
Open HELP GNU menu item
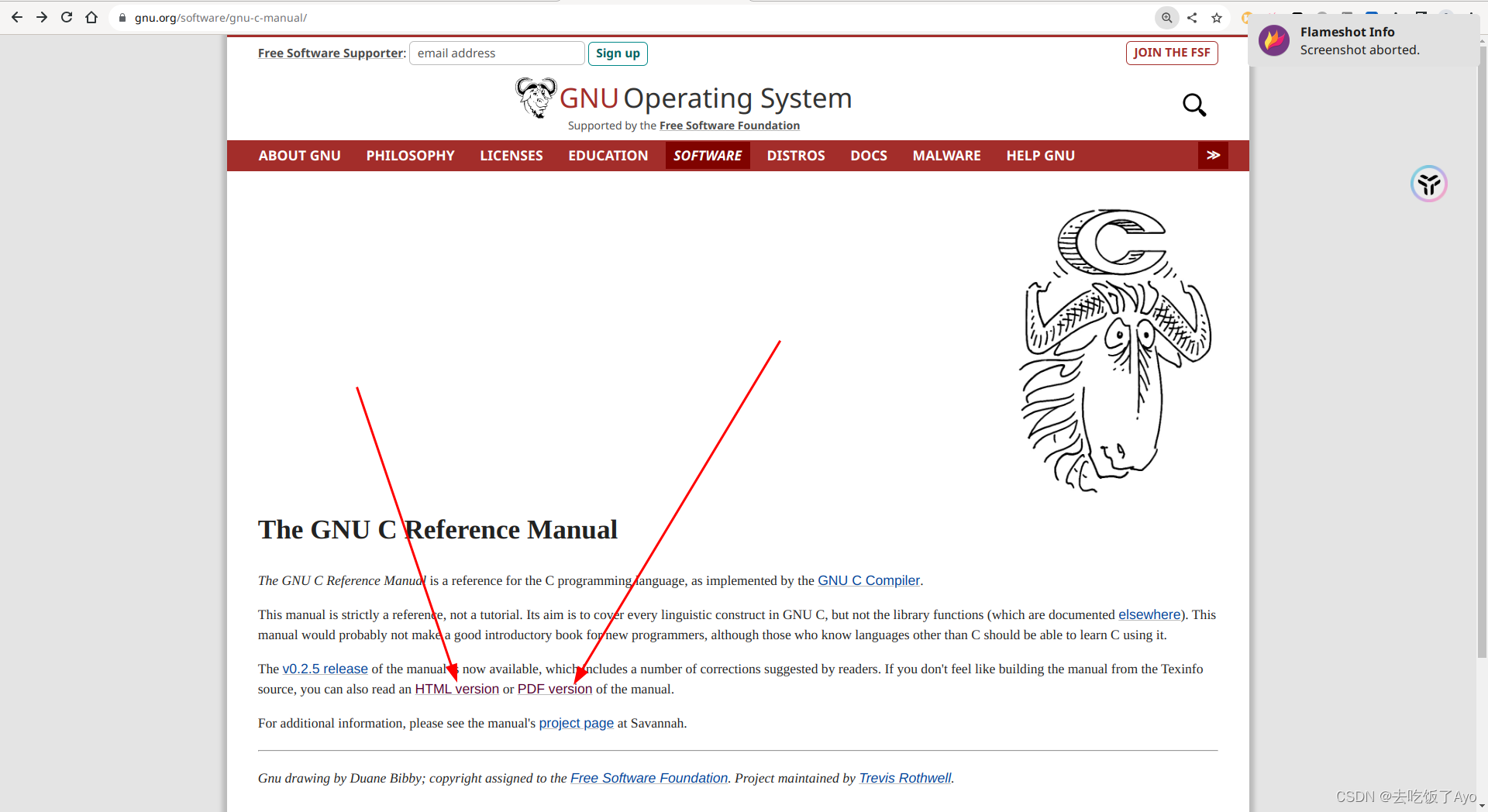[x=1041, y=156]
